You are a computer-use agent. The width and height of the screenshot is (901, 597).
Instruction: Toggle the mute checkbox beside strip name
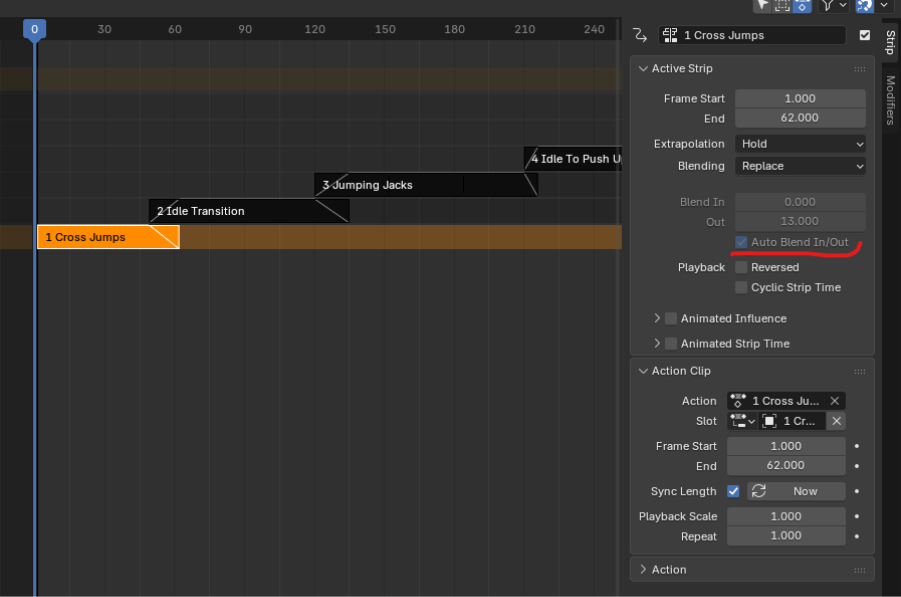(865, 35)
